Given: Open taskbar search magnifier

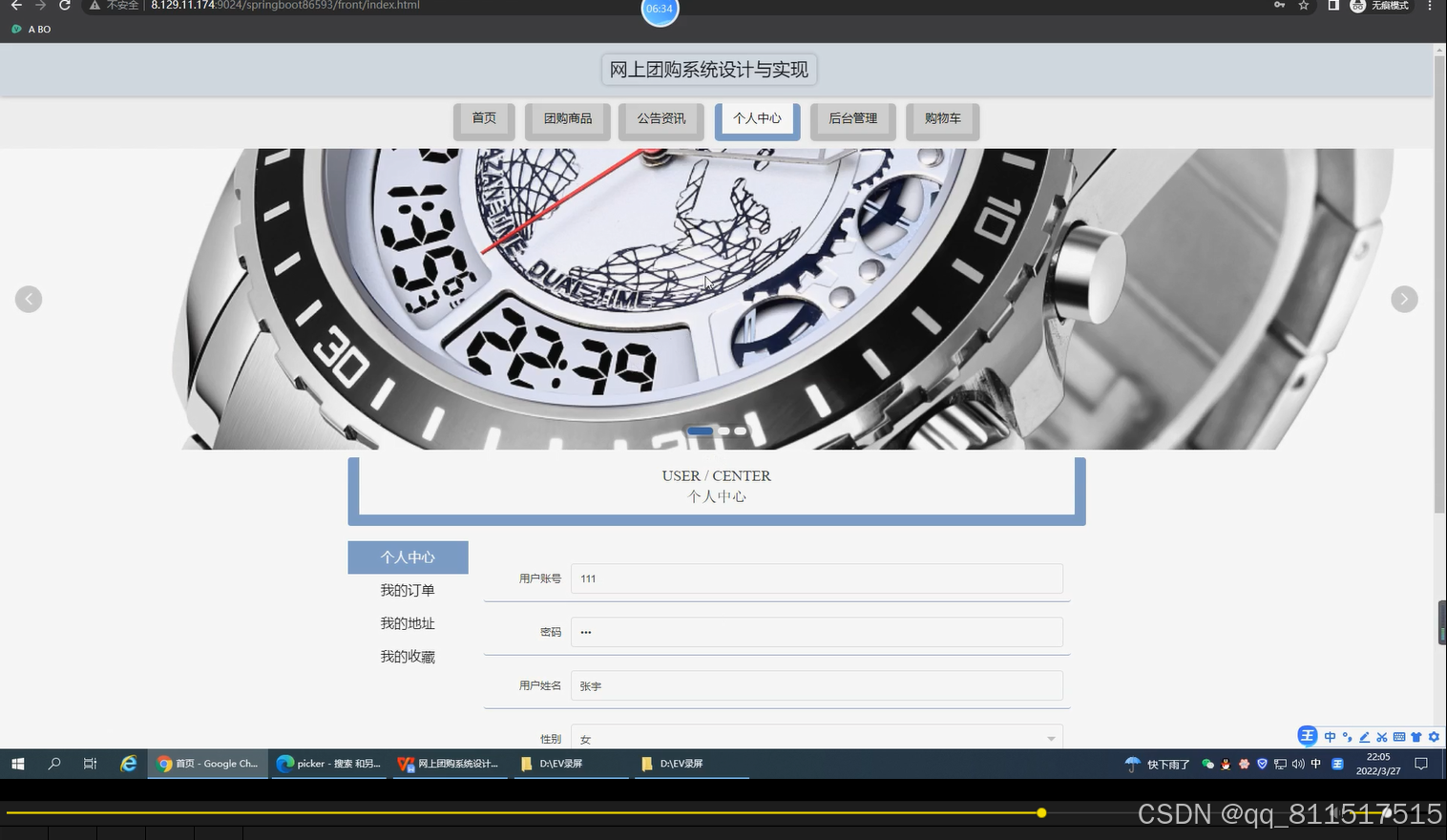Looking at the screenshot, I should (x=54, y=764).
